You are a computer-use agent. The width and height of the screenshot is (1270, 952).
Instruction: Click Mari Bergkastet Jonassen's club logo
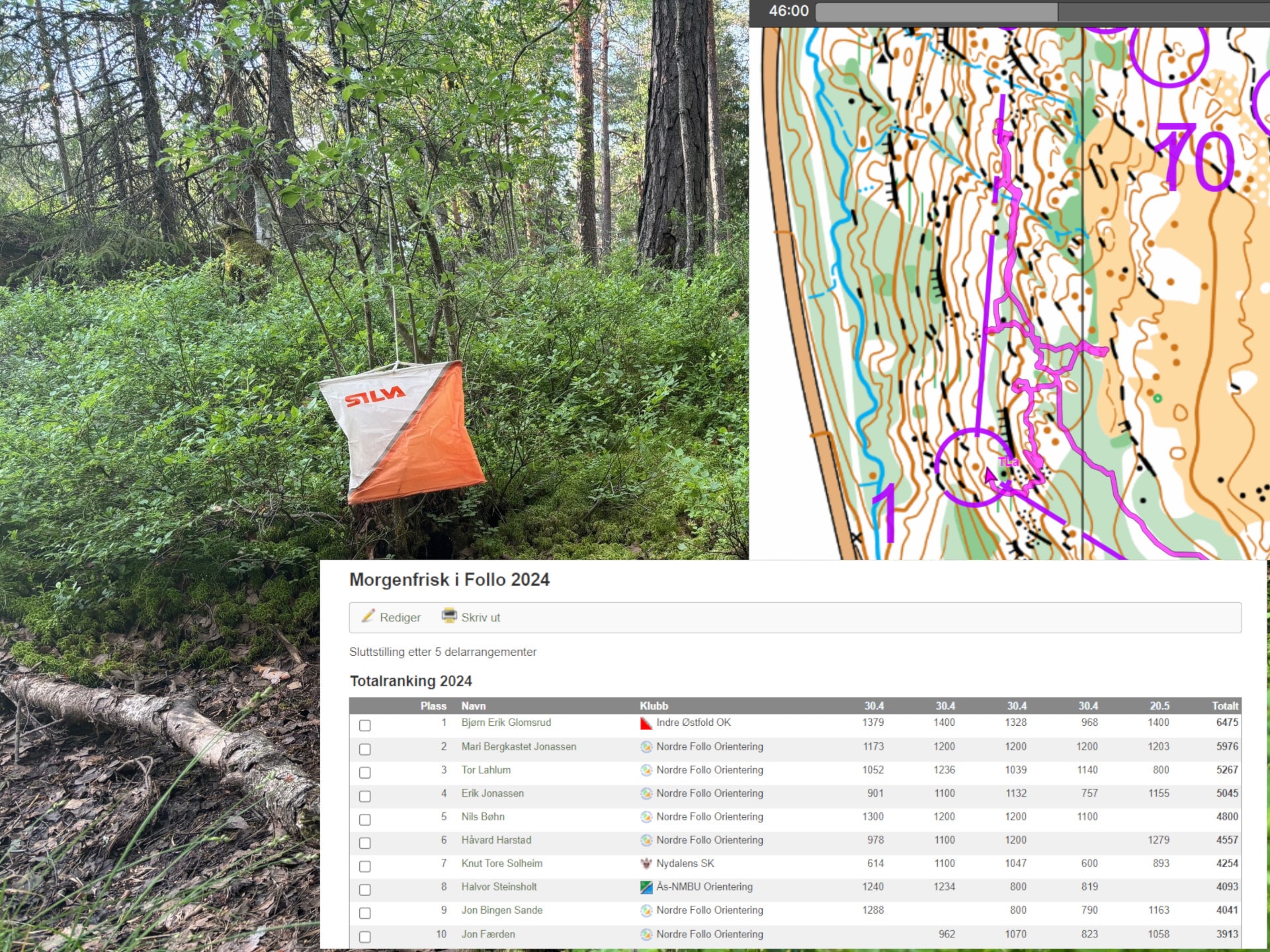point(646,747)
